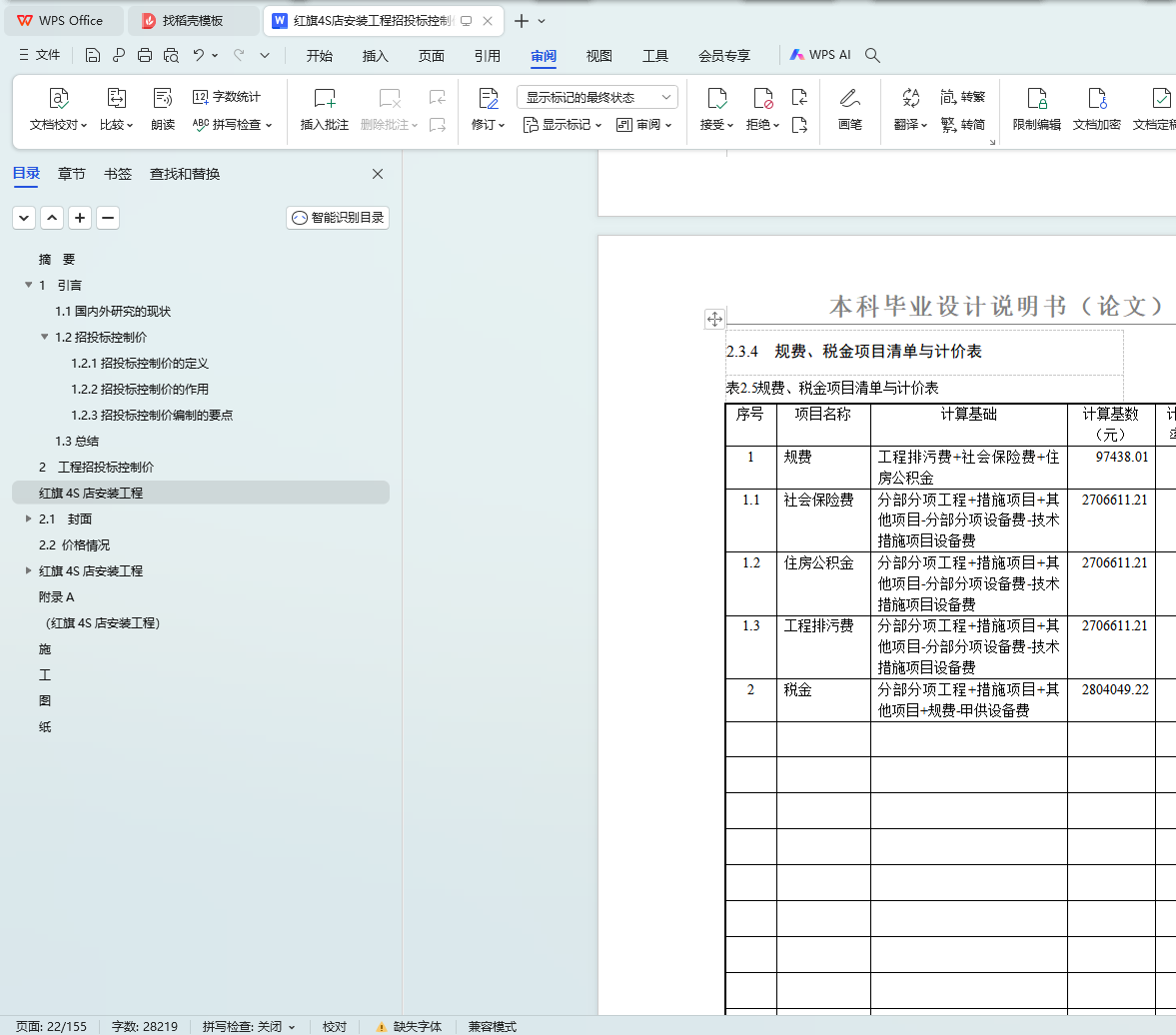This screenshot has width=1176, height=1035.
Task: Open the 找稻壳模板 tab
Action: tap(193, 20)
